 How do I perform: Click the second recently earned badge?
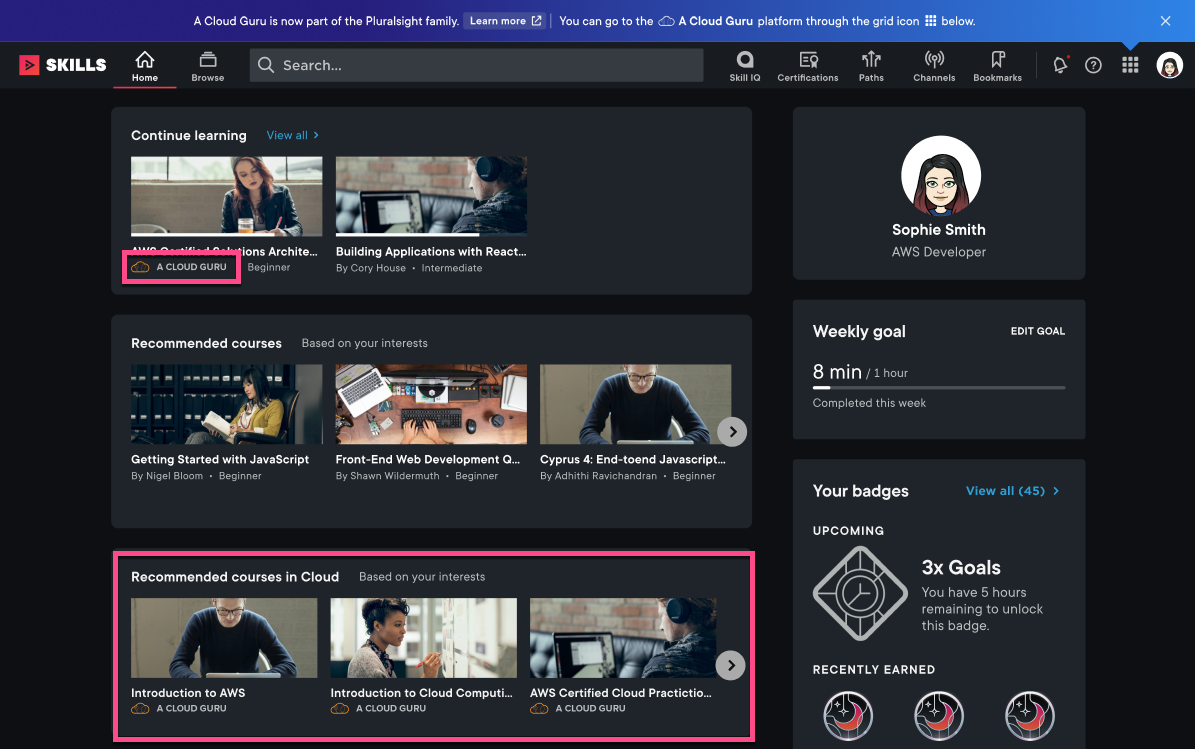[x=939, y=715]
